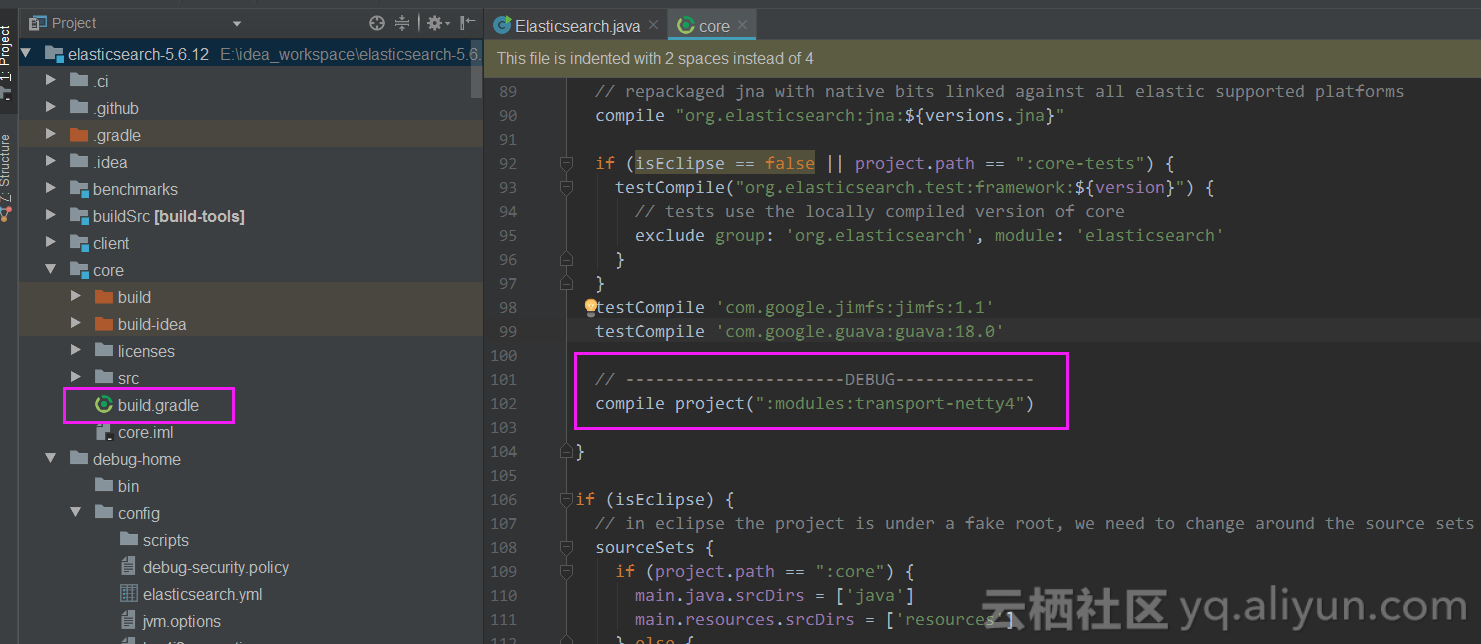Expand the .github folder
Viewport: 1481px width, 644px height.
[51, 108]
